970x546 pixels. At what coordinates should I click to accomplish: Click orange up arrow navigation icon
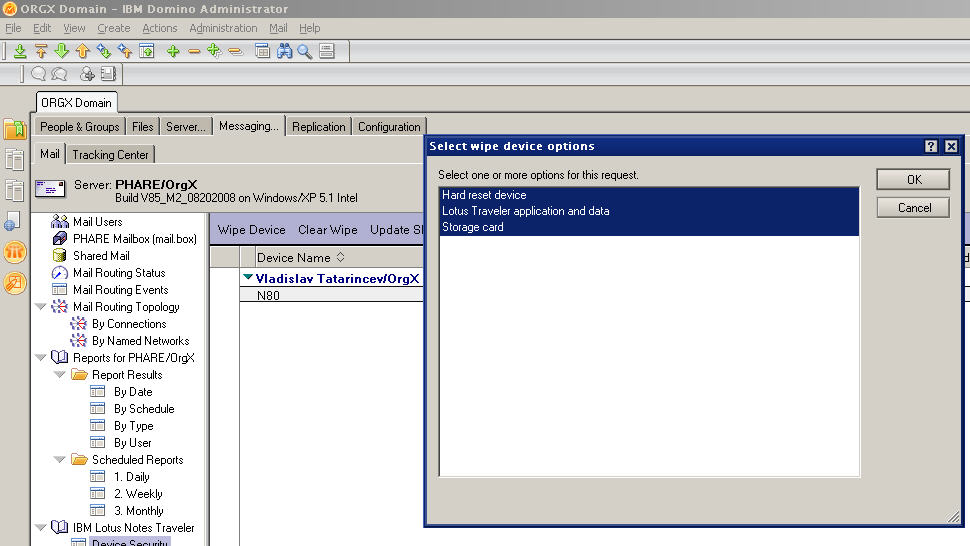click(82, 51)
